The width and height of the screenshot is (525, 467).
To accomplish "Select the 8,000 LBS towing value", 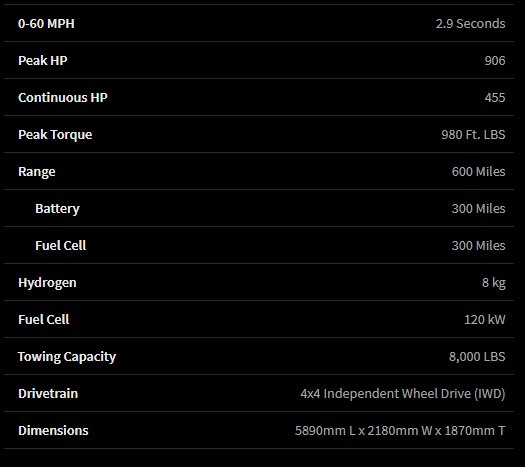I will point(477,357).
